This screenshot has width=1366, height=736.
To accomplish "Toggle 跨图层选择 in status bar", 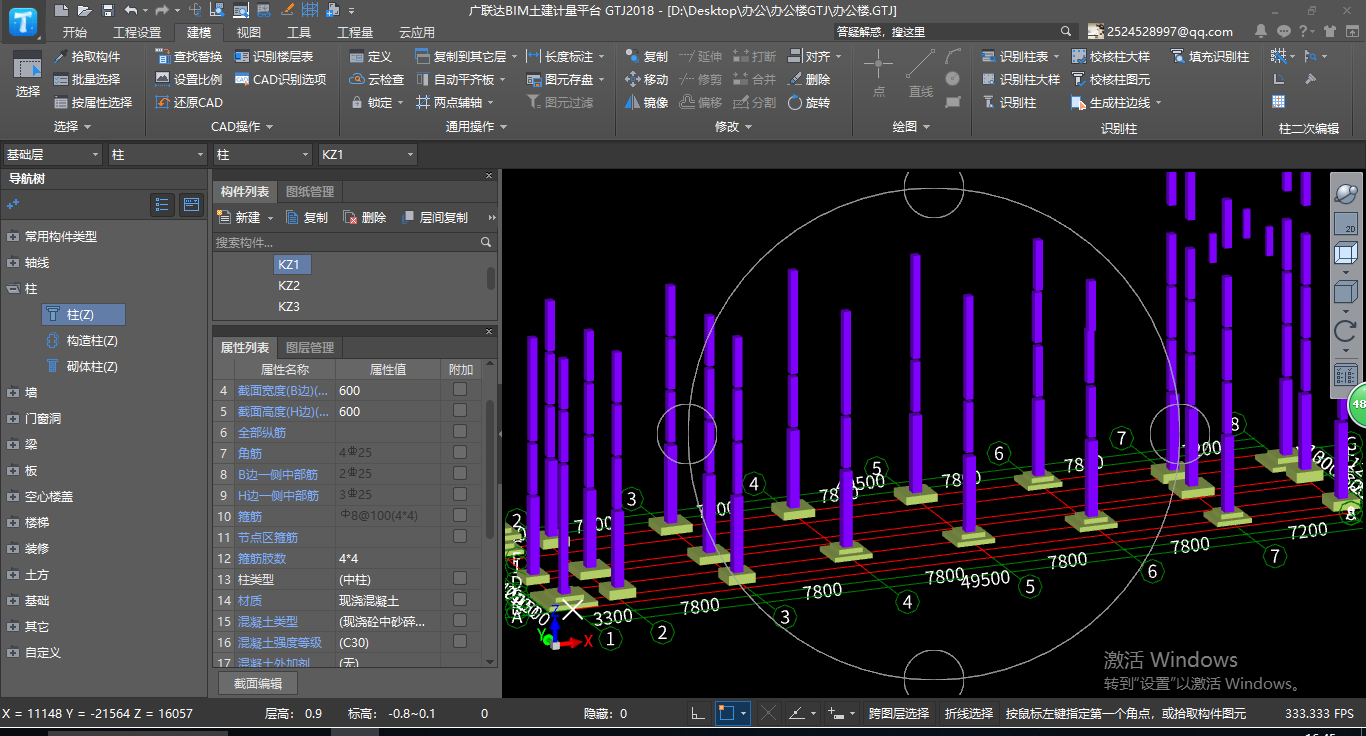I will (898, 713).
